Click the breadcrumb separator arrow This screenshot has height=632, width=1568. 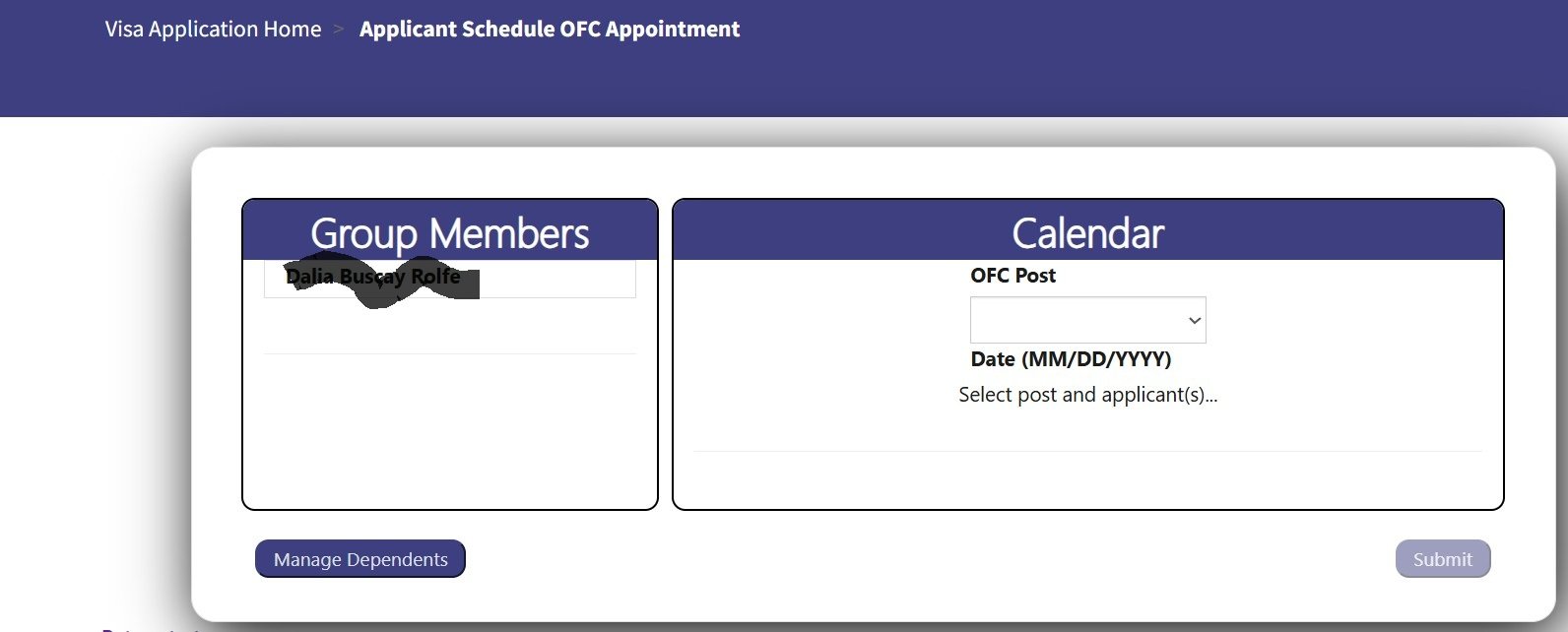[339, 30]
